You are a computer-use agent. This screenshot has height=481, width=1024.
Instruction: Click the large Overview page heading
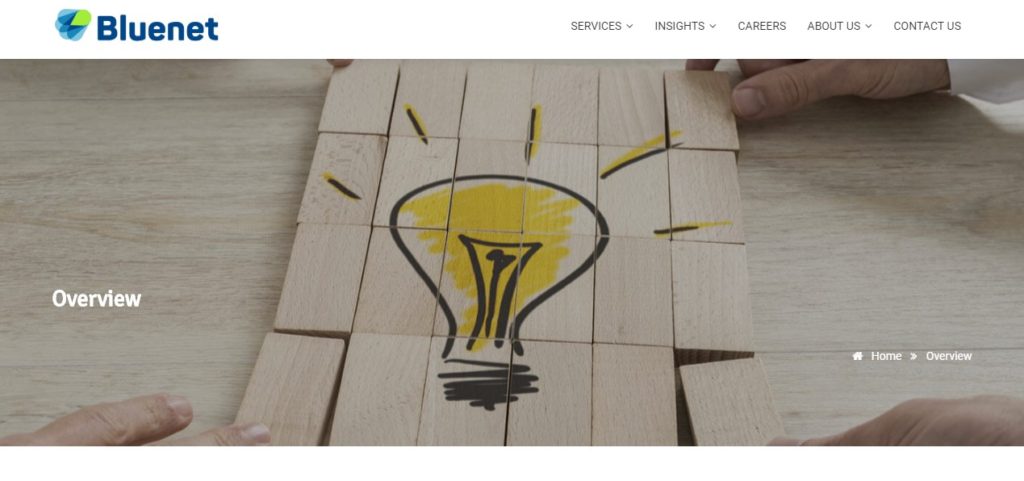pyautogui.click(x=97, y=298)
